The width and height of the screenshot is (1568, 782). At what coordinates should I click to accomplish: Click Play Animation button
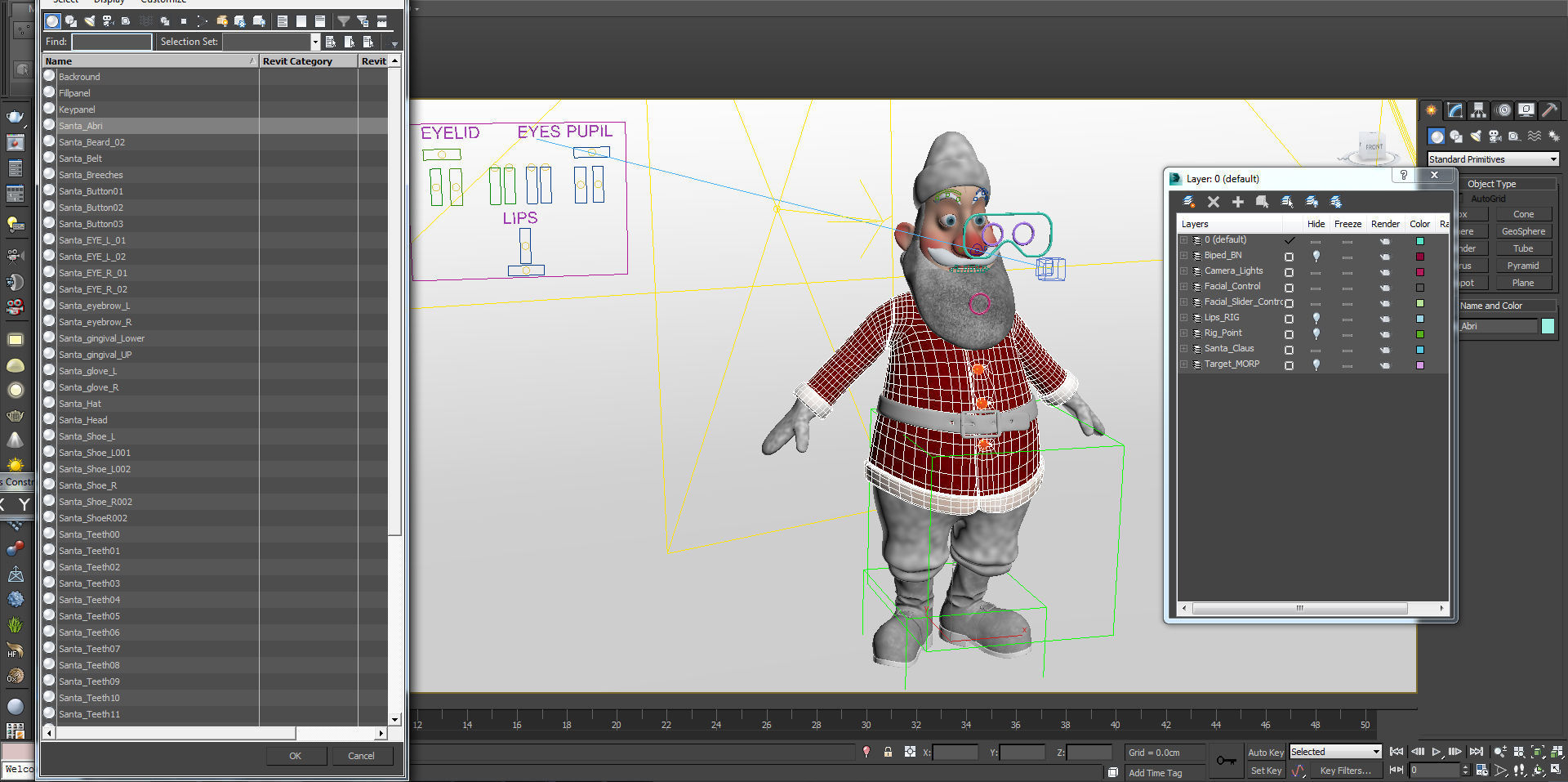point(1436,752)
